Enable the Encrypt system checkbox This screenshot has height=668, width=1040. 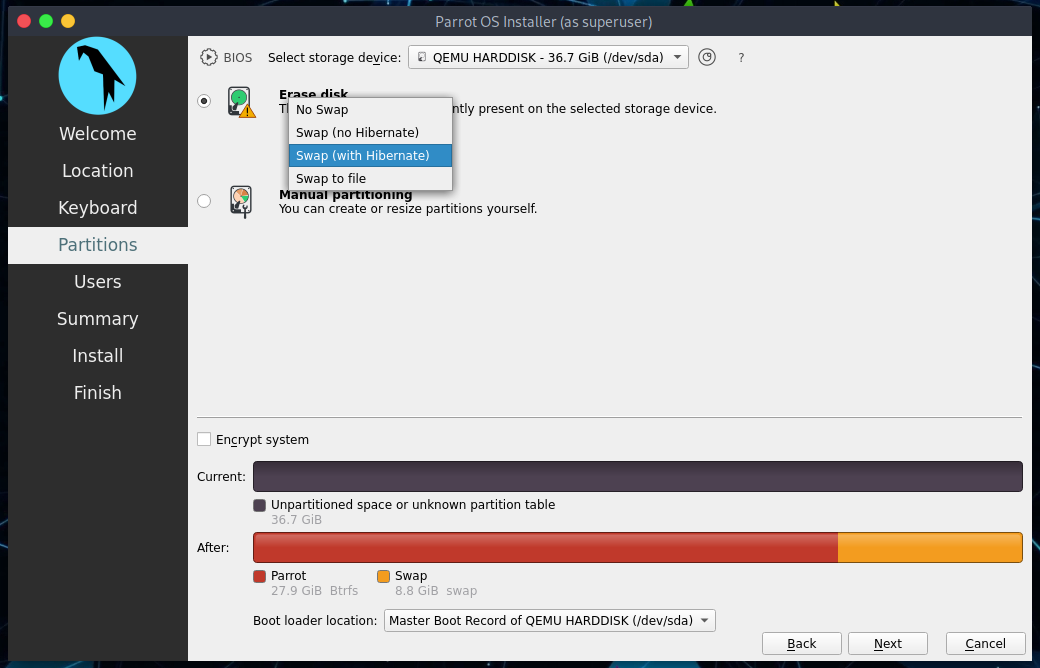pyautogui.click(x=204, y=439)
